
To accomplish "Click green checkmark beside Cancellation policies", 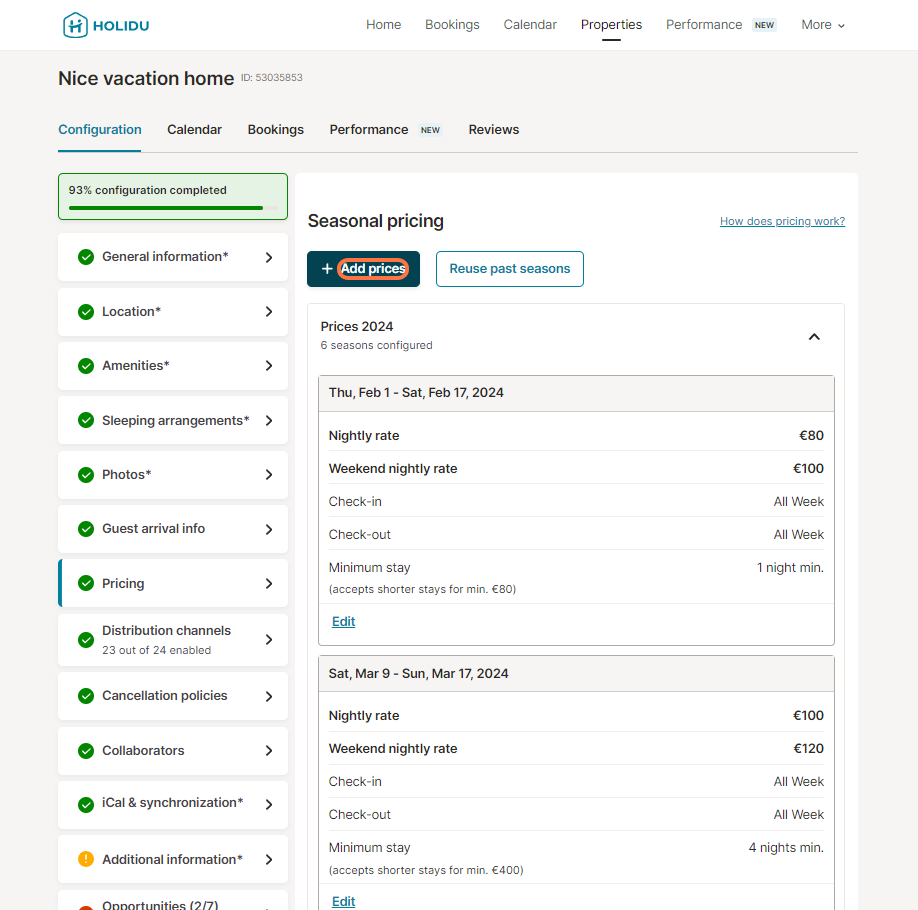I will click(86, 696).
